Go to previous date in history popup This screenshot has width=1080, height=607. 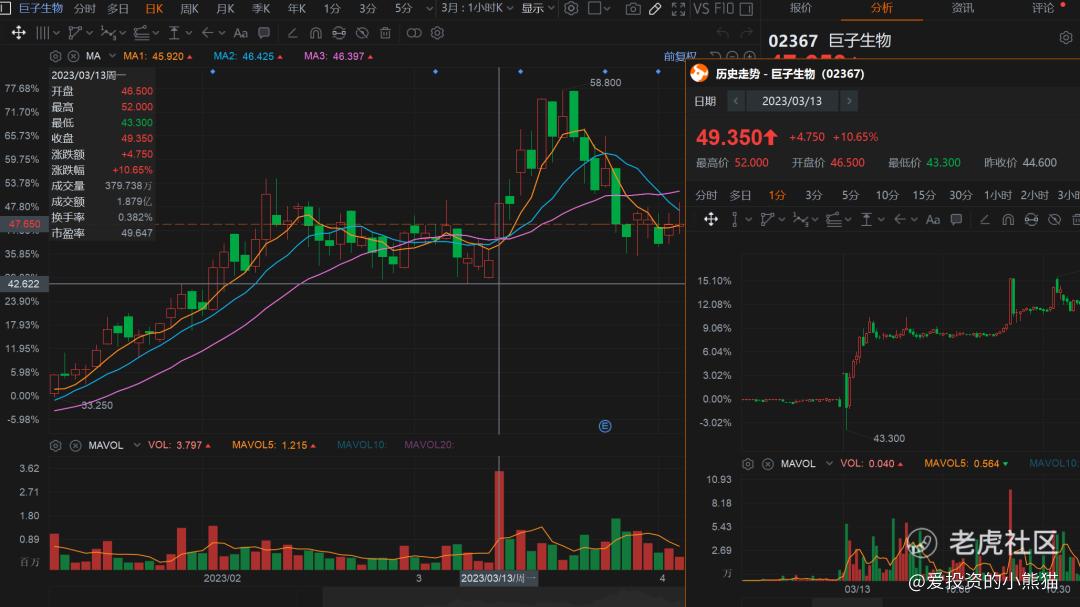[x=736, y=101]
